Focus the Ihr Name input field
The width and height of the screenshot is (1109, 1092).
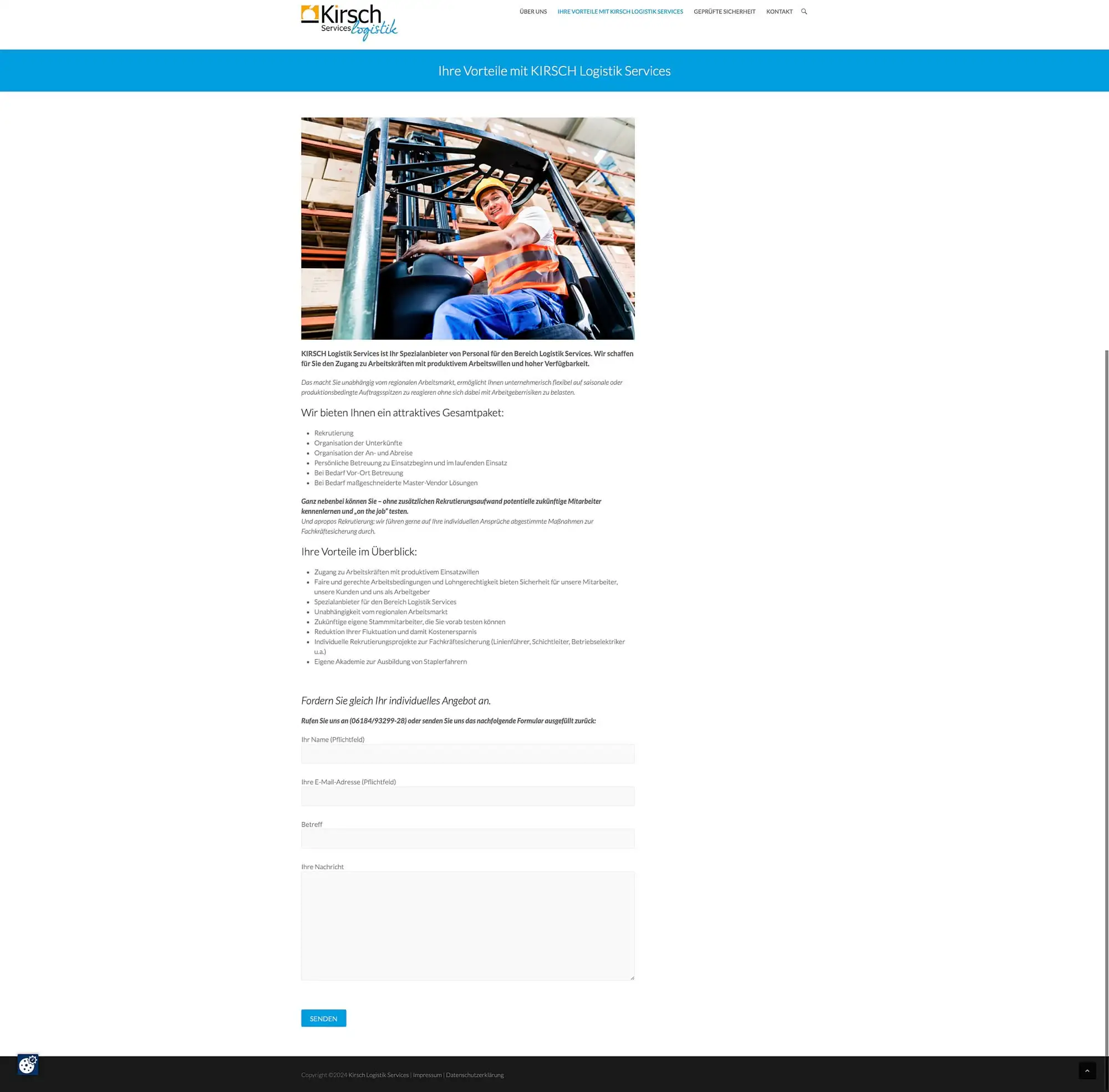(x=467, y=754)
